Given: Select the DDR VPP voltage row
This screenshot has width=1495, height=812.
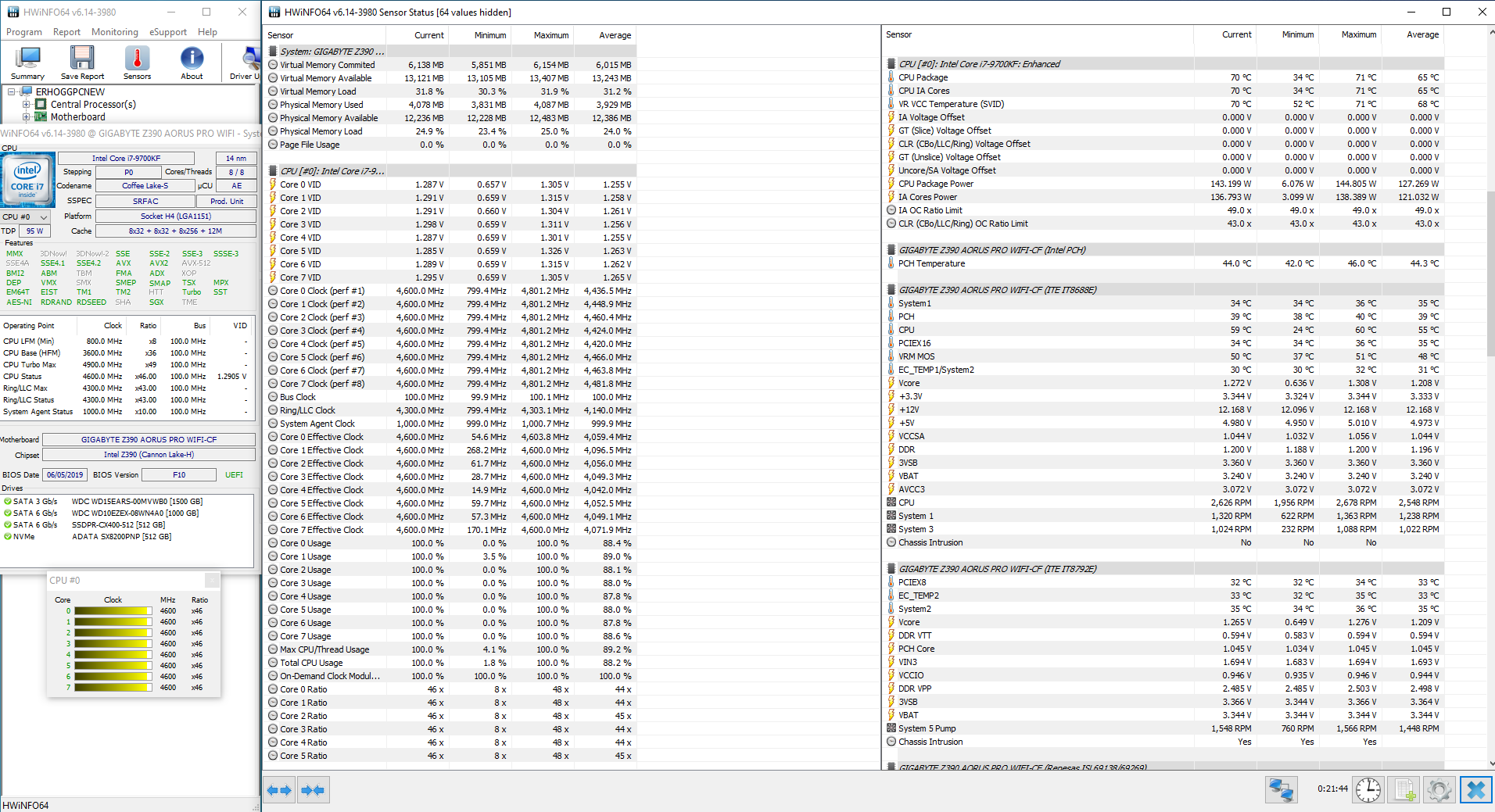Looking at the screenshot, I should coord(1163,689).
